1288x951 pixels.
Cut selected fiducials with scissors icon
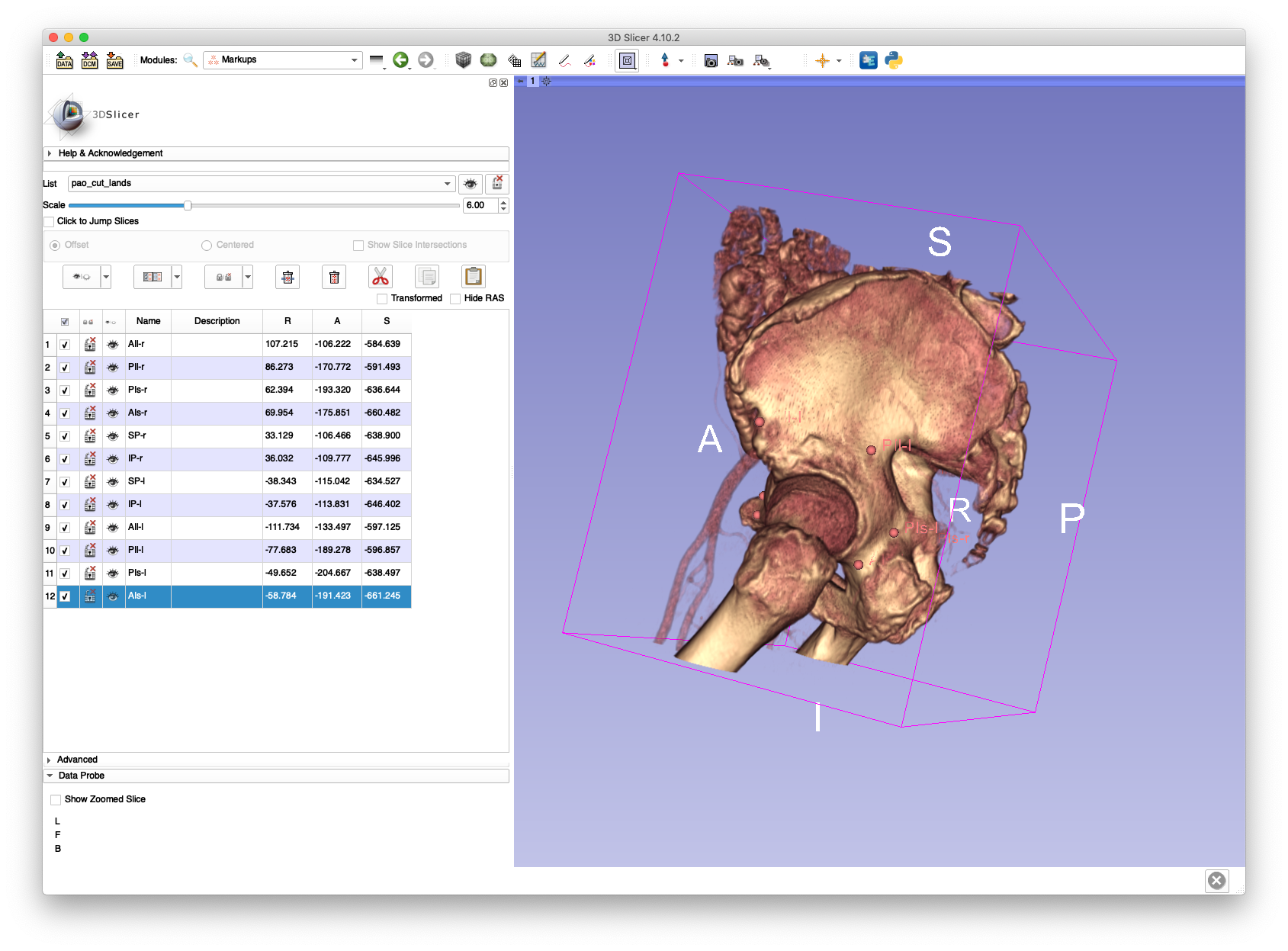tap(381, 277)
